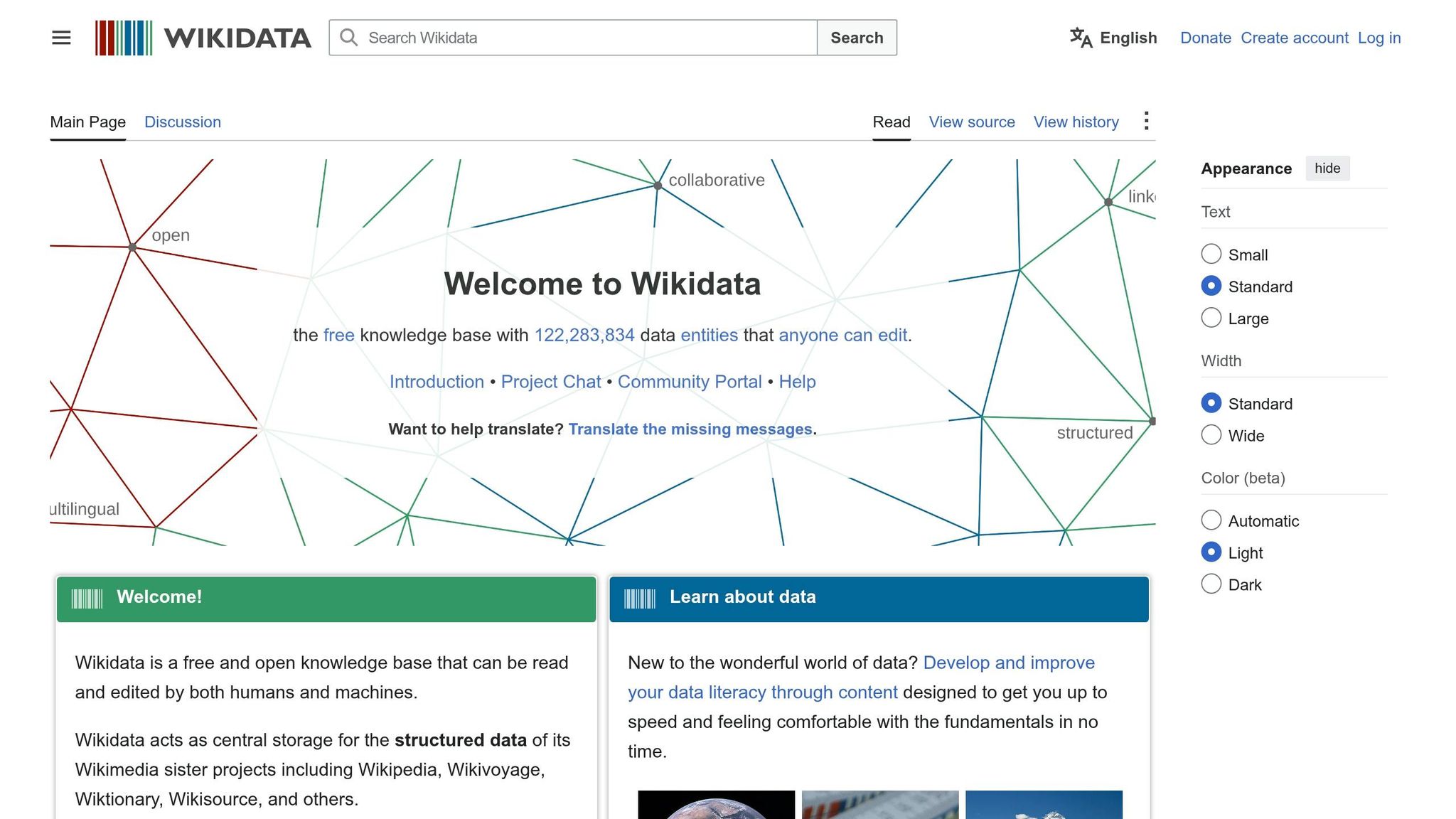This screenshot has height=819, width=1456.
Task: Select Small text size
Action: tap(1211, 254)
